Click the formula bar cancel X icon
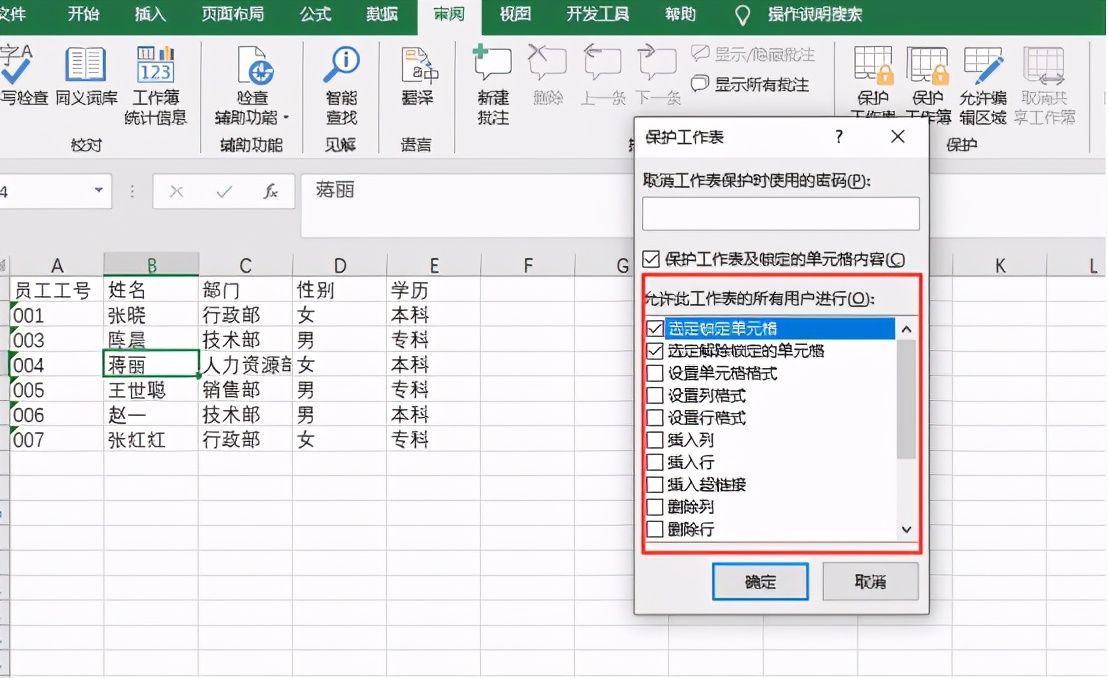This screenshot has height=678, width=1108. tap(177, 192)
